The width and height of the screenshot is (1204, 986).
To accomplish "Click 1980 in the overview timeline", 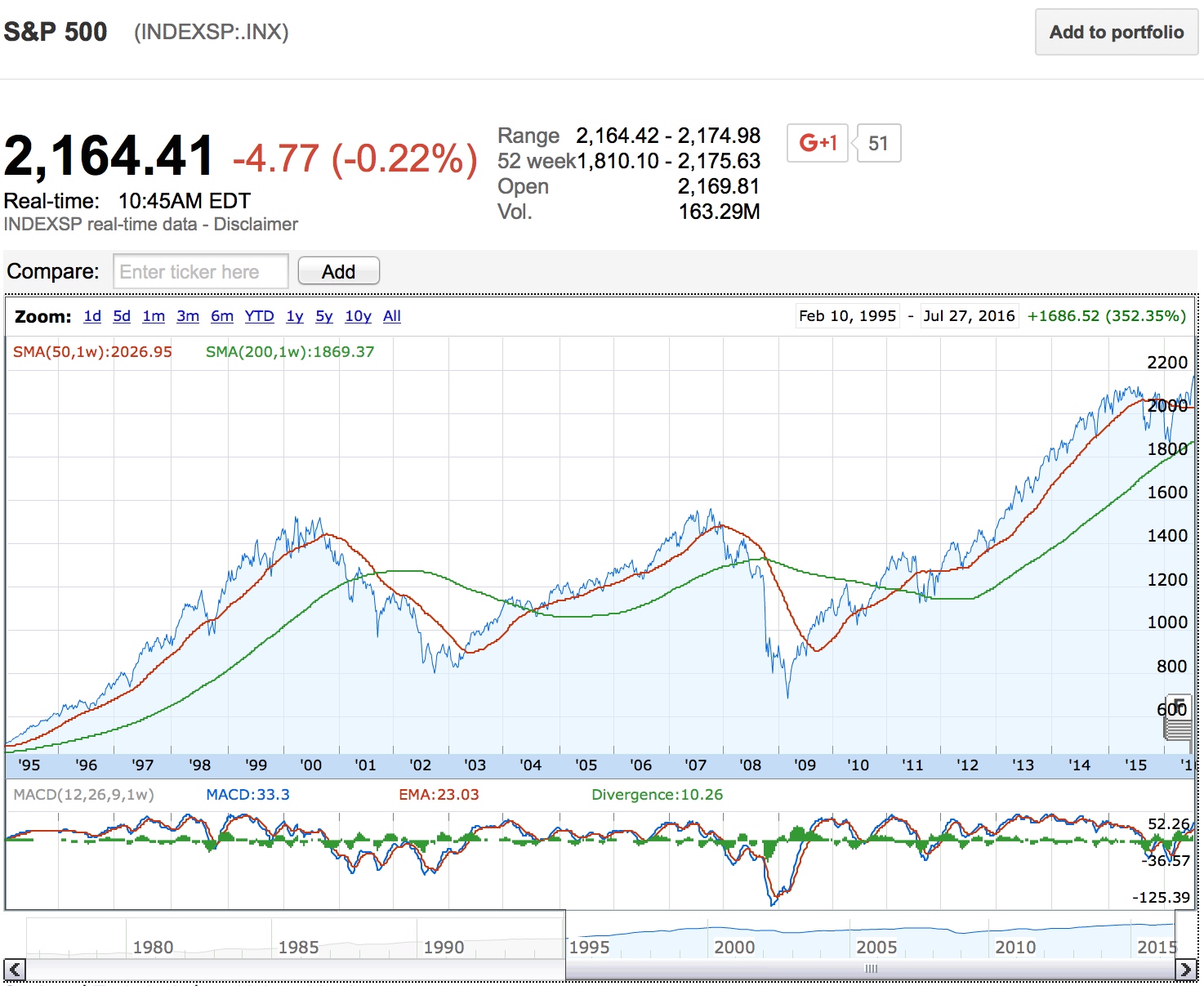I will 153,947.
